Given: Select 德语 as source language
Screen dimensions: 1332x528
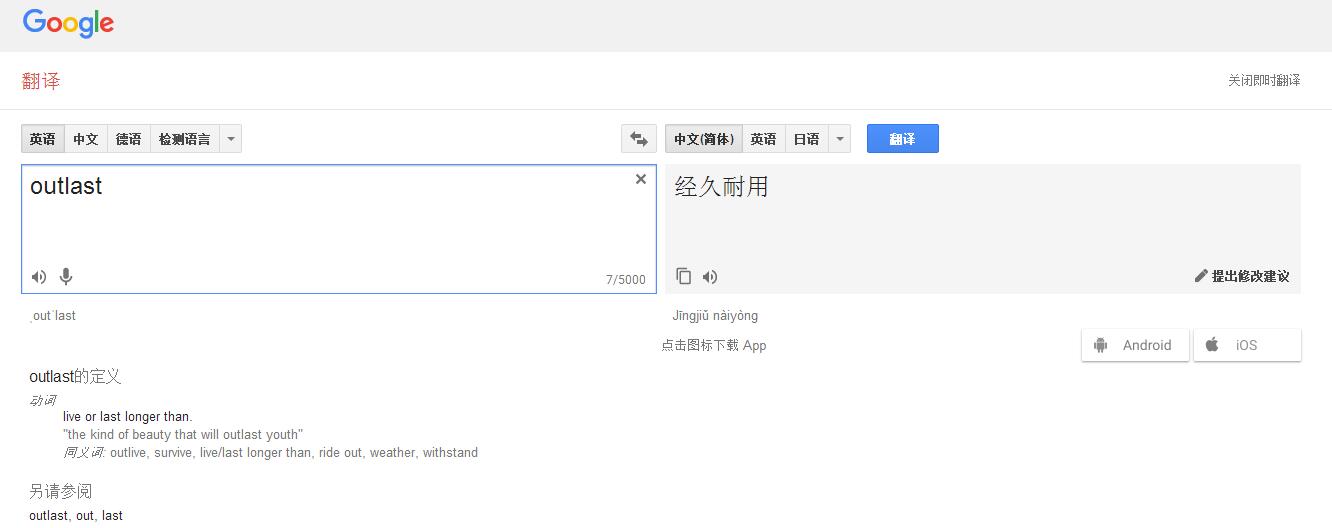Looking at the screenshot, I should click(x=129, y=139).
